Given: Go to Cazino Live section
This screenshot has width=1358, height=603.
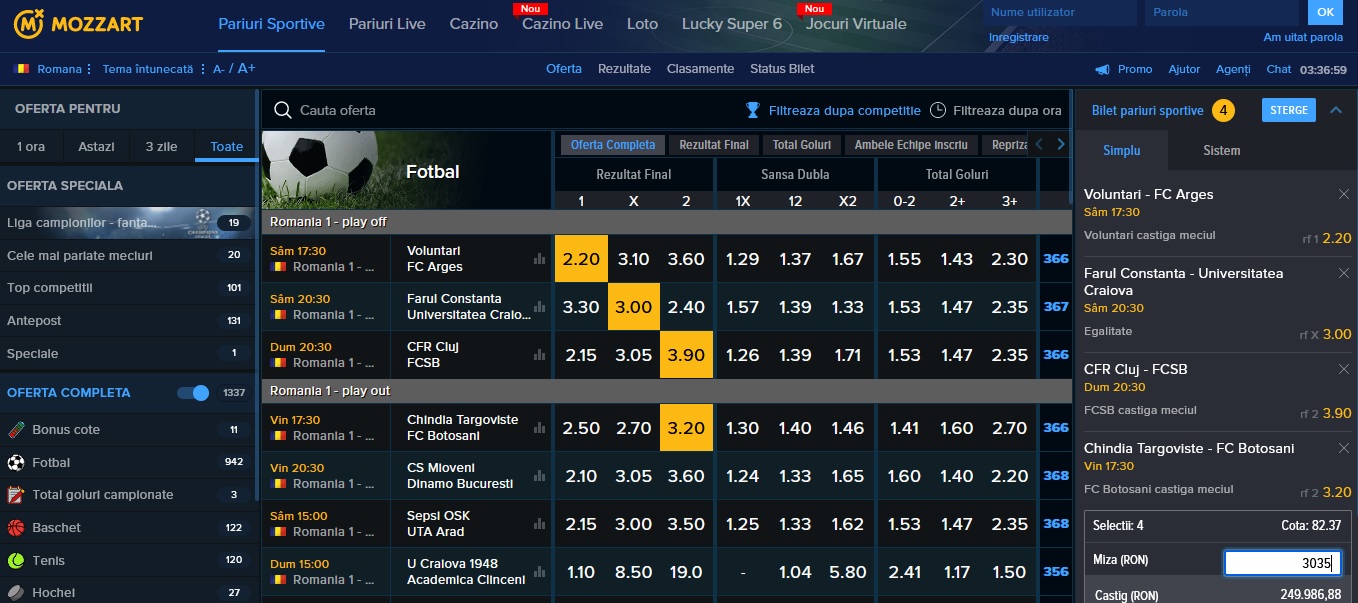Looking at the screenshot, I should pos(562,24).
